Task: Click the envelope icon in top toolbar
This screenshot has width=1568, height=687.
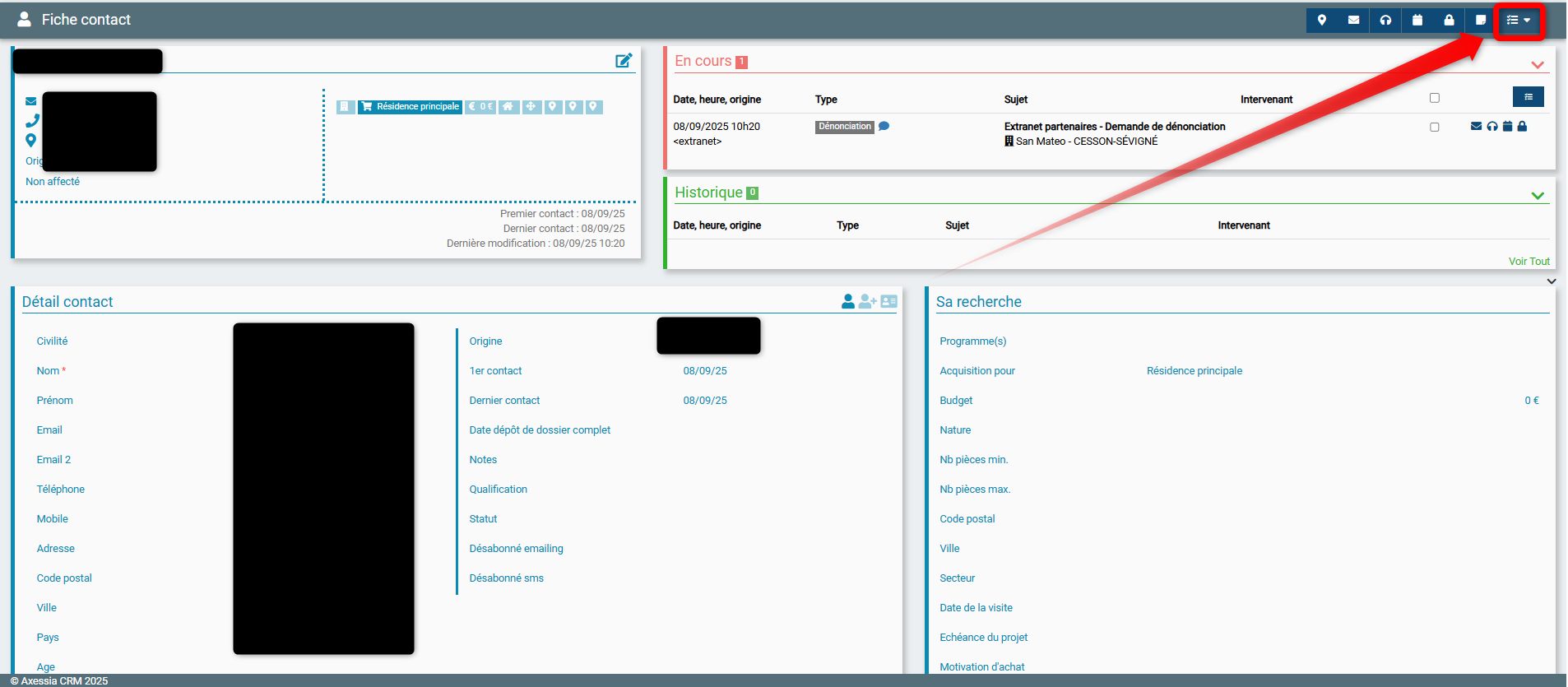Action: 1353,21
